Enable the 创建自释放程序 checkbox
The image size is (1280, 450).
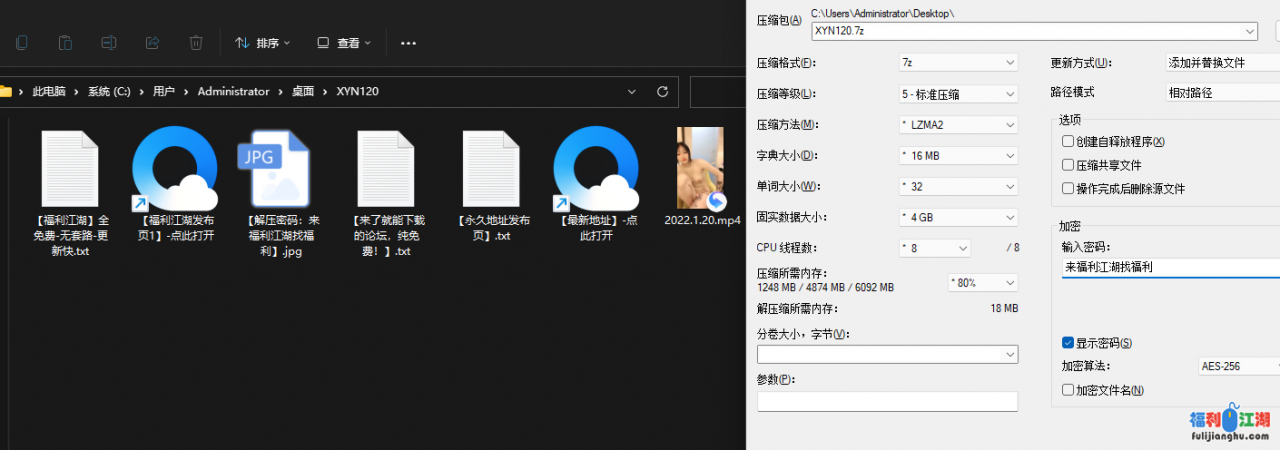point(1068,142)
